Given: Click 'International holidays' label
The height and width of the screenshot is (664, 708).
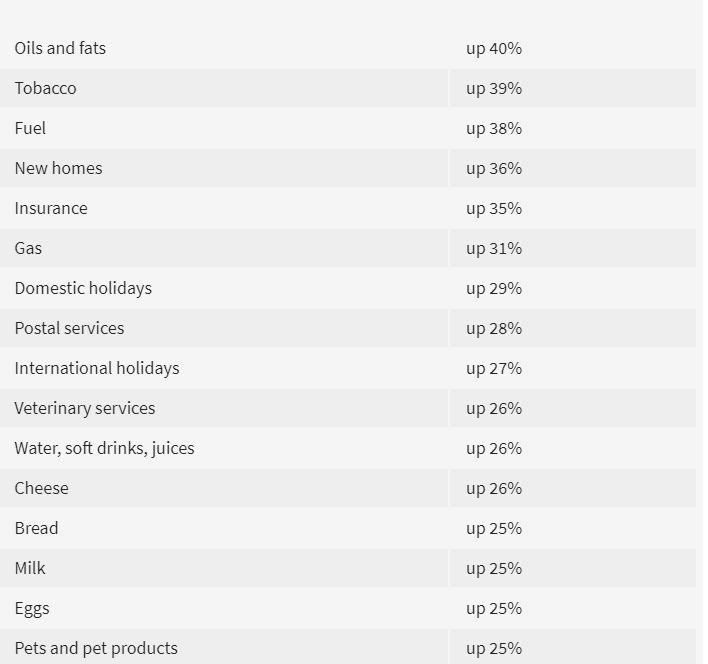Looking at the screenshot, I should 97,368.
